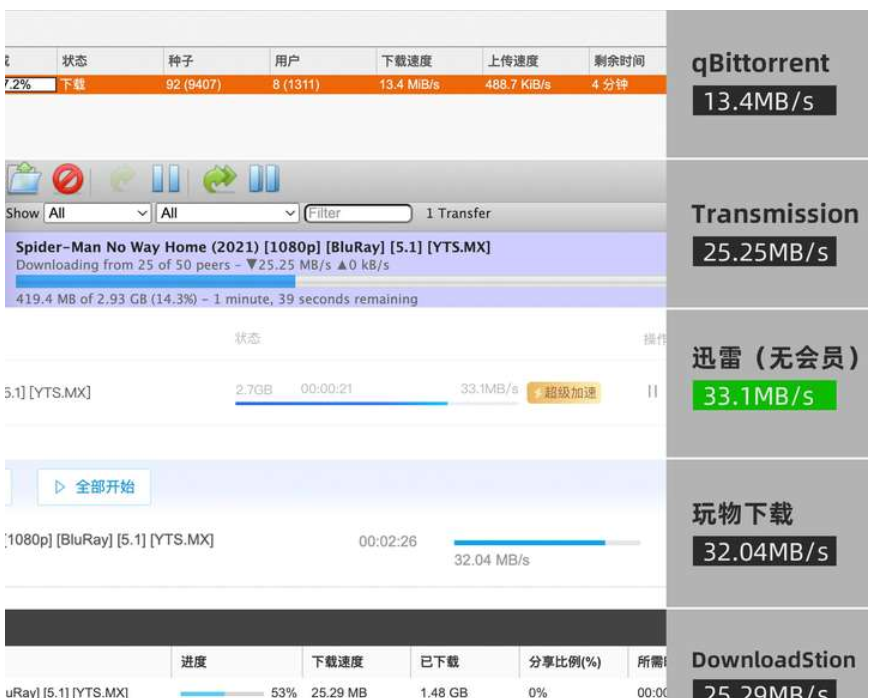Click the 33.1MB/s speed in Xunlei row
This screenshot has width=871, height=698.
pyautogui.click(x=489, y=389)
